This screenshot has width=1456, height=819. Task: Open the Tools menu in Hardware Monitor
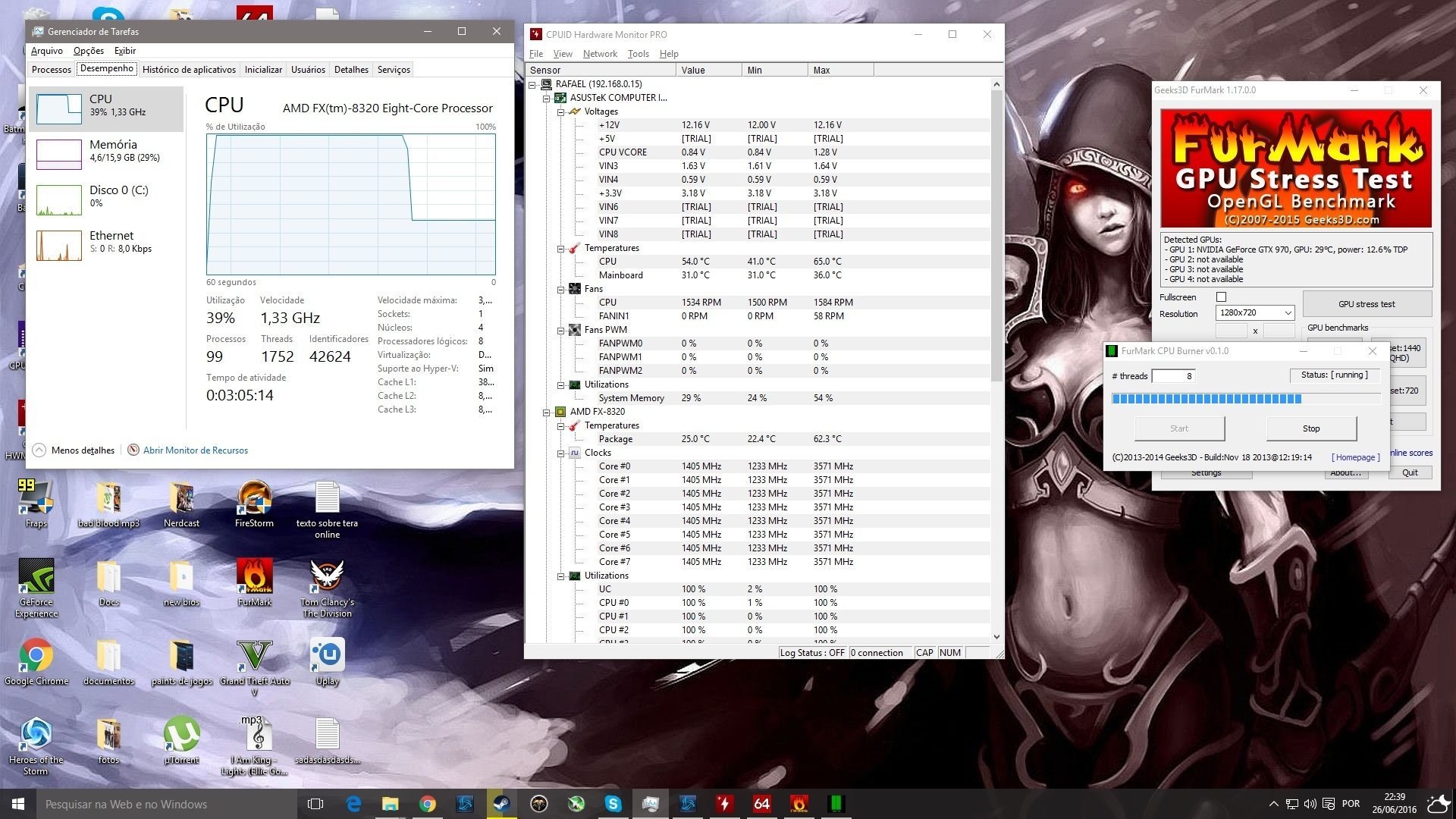[638, 54]
